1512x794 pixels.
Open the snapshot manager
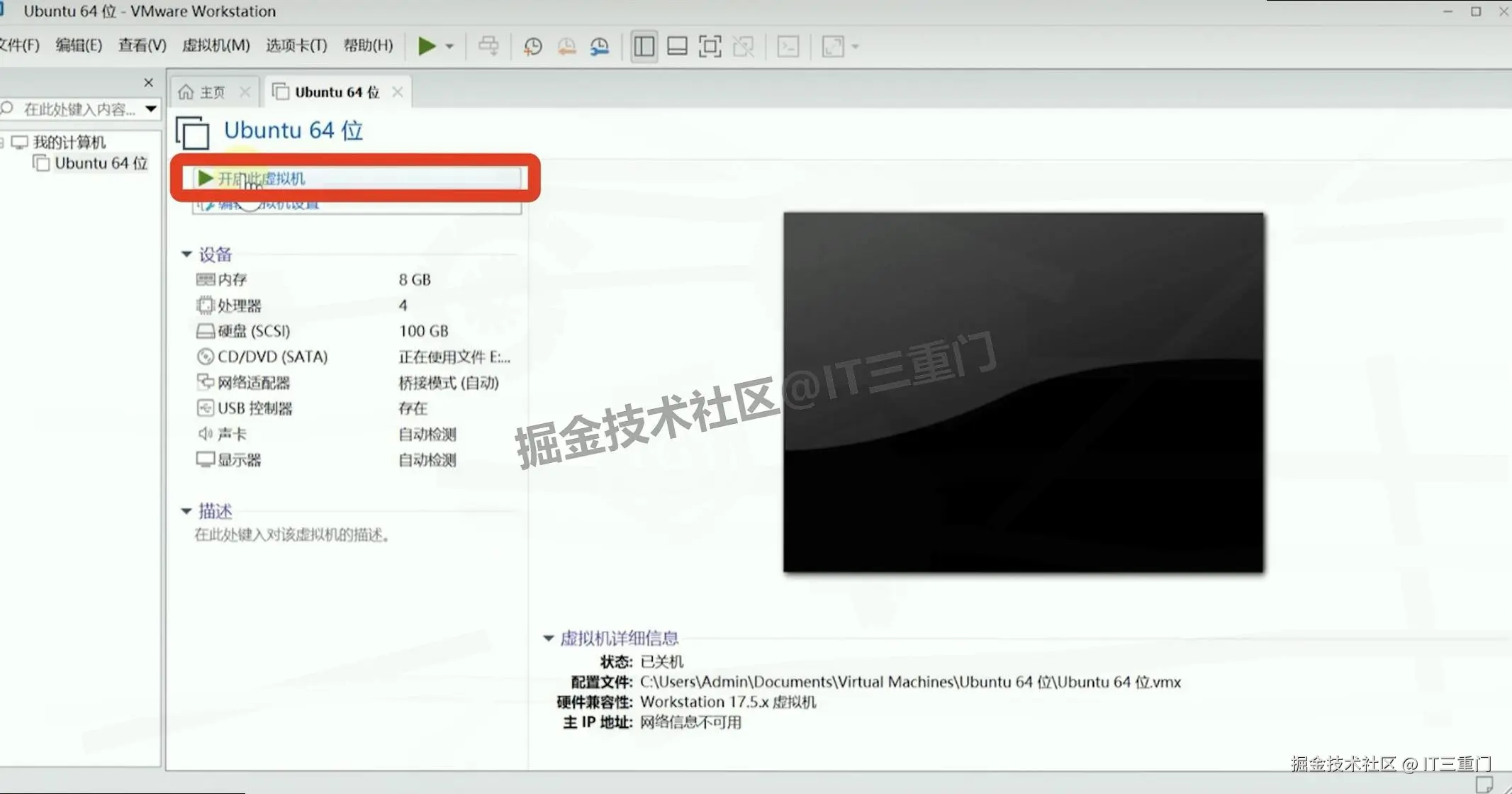(599, 45)
